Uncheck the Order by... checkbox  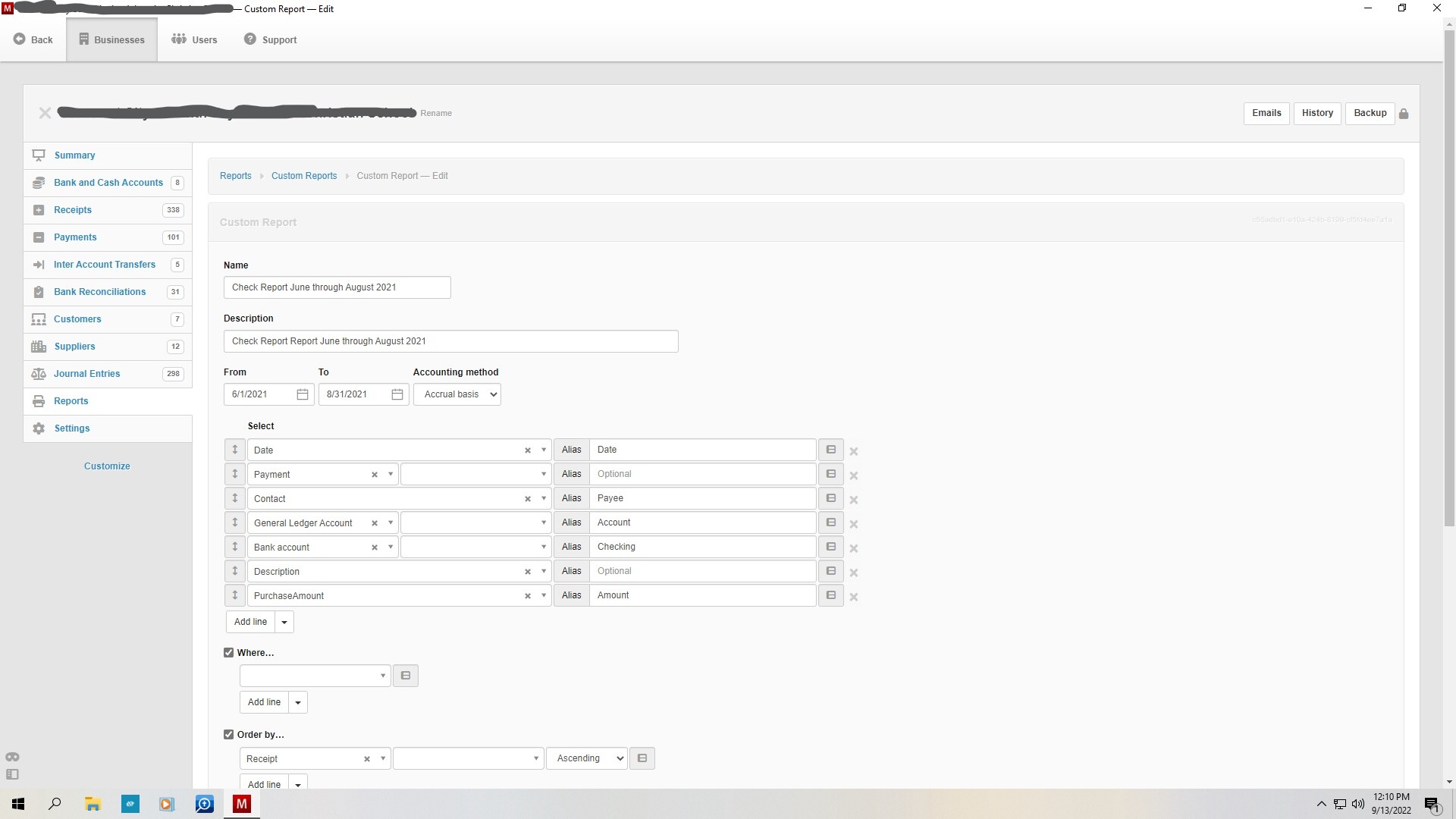pyautogui.click(x=229, y=735)
